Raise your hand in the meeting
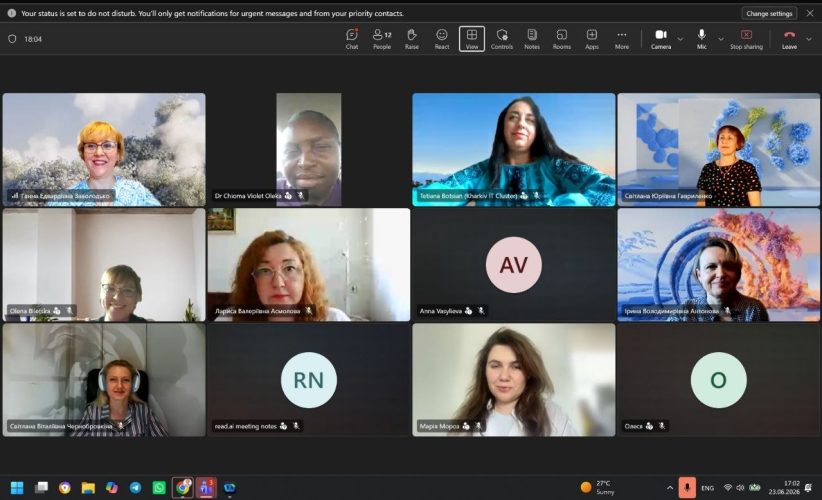 coord(412,39)
